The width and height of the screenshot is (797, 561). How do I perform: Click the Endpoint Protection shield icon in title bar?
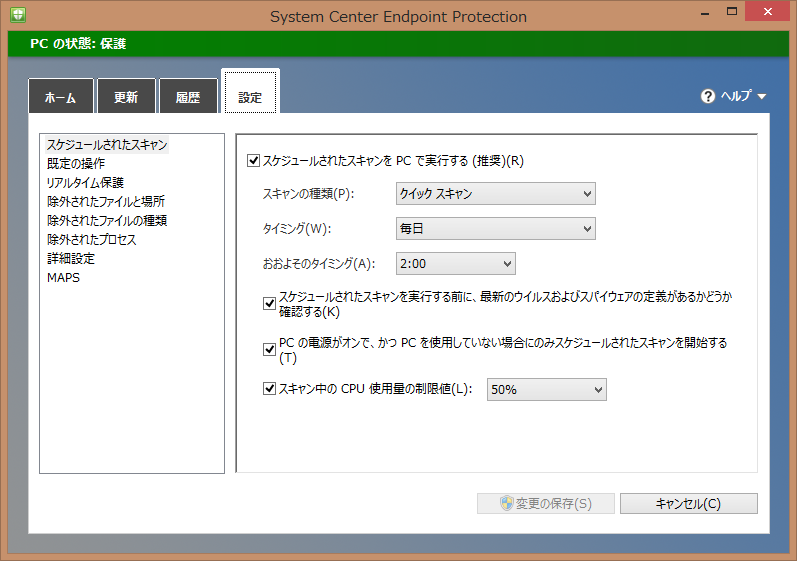(18, 14)
